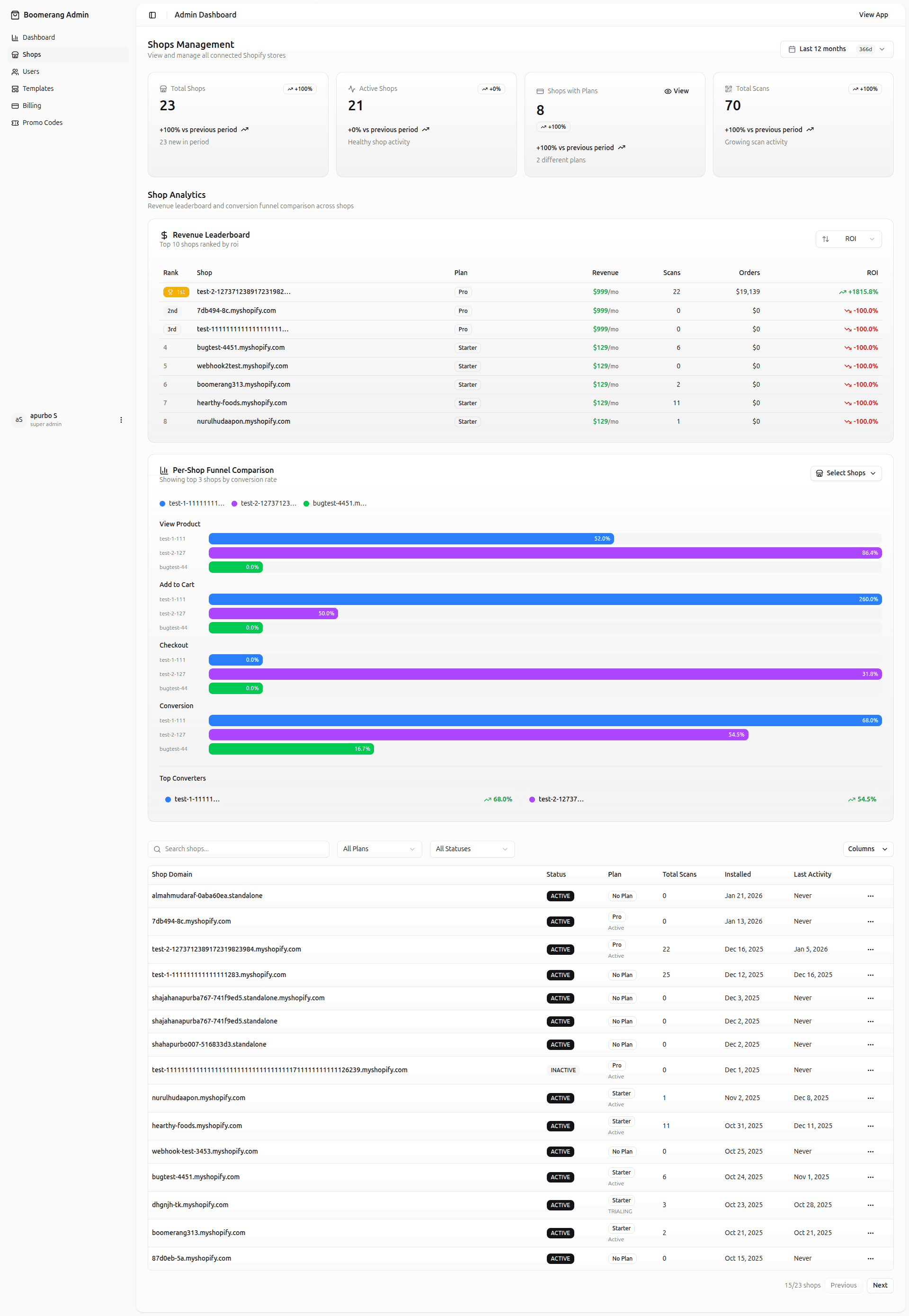The image size is (909, 1316).
Task: Expand the All Plans filter
Action: (379, 849)
